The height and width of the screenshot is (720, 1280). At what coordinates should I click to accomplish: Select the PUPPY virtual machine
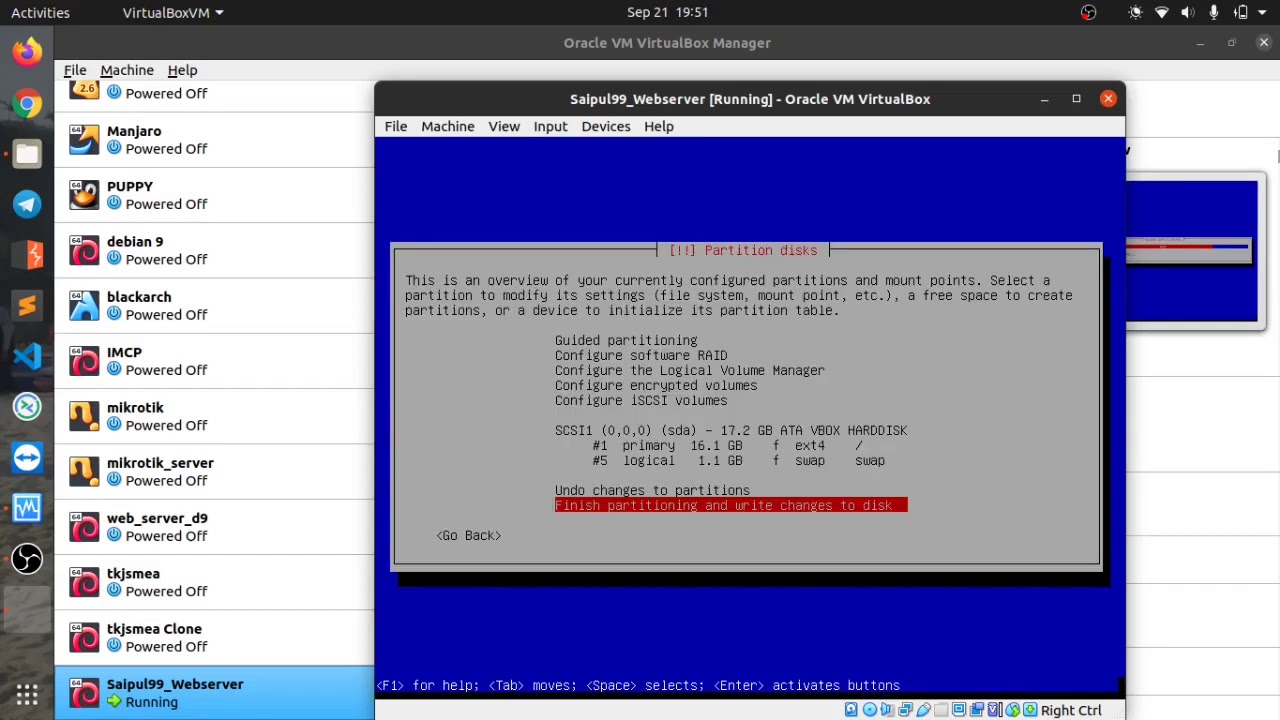[215, 195]
